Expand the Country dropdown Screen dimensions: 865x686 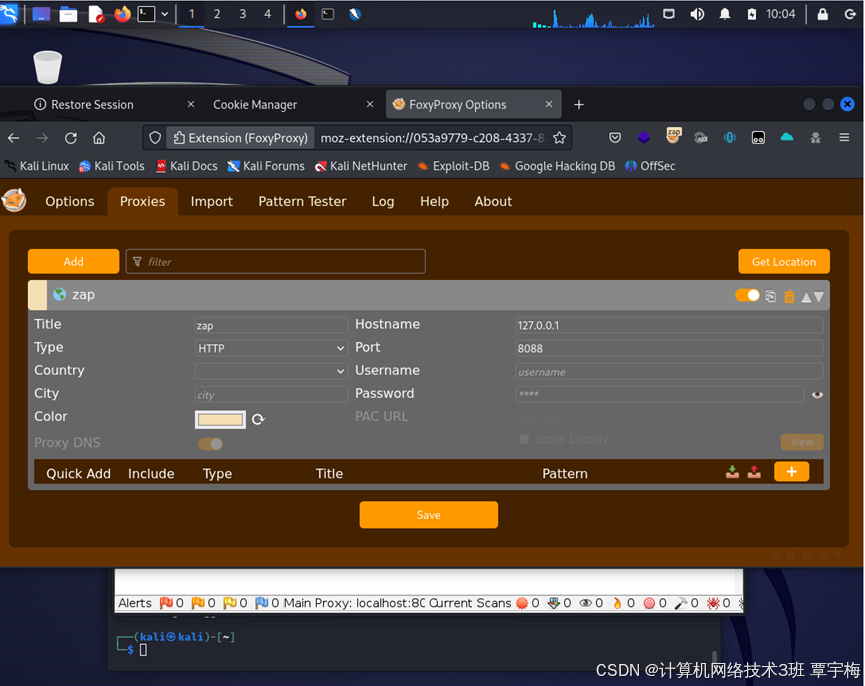270,370
